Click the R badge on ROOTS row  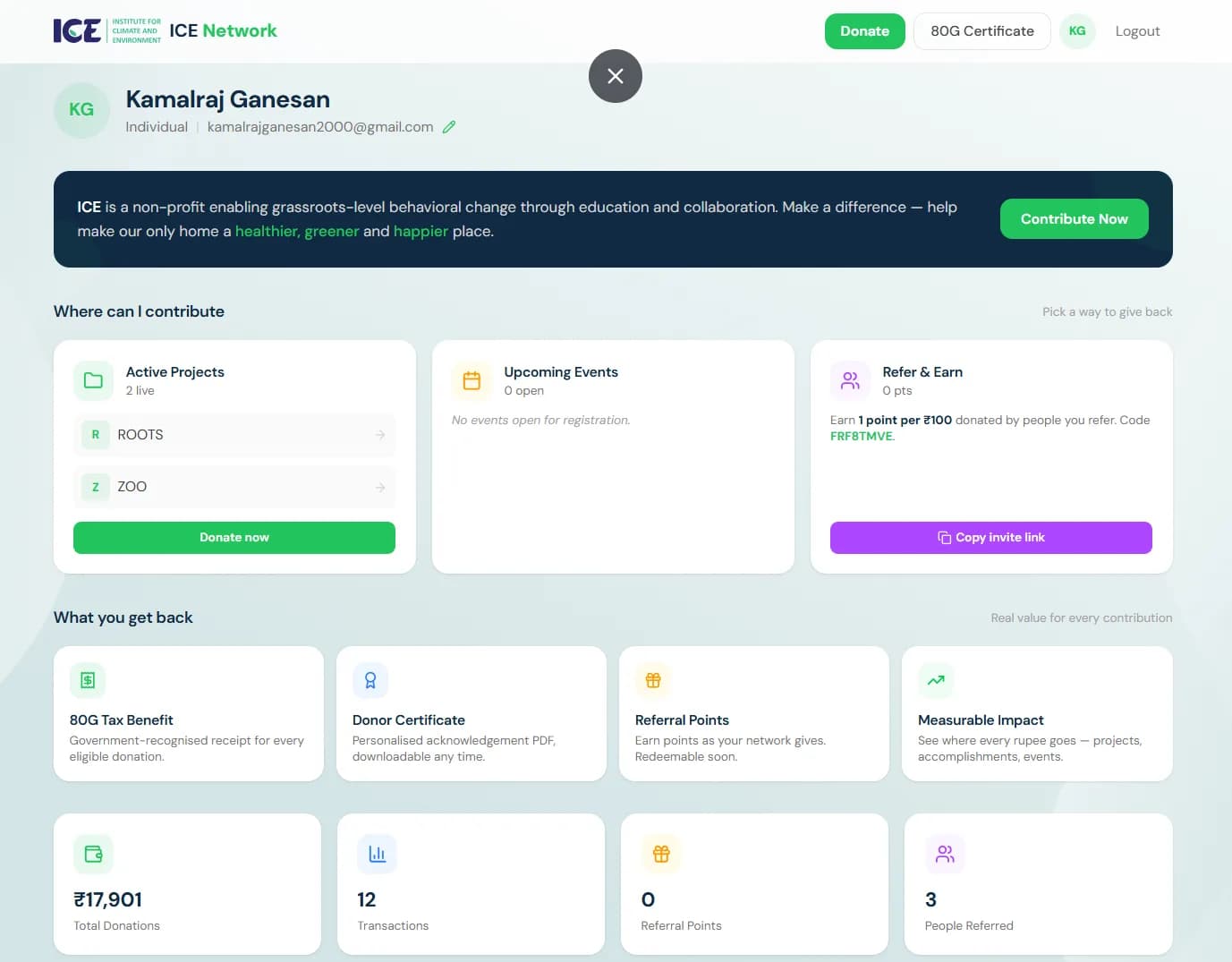click(96, 435)
